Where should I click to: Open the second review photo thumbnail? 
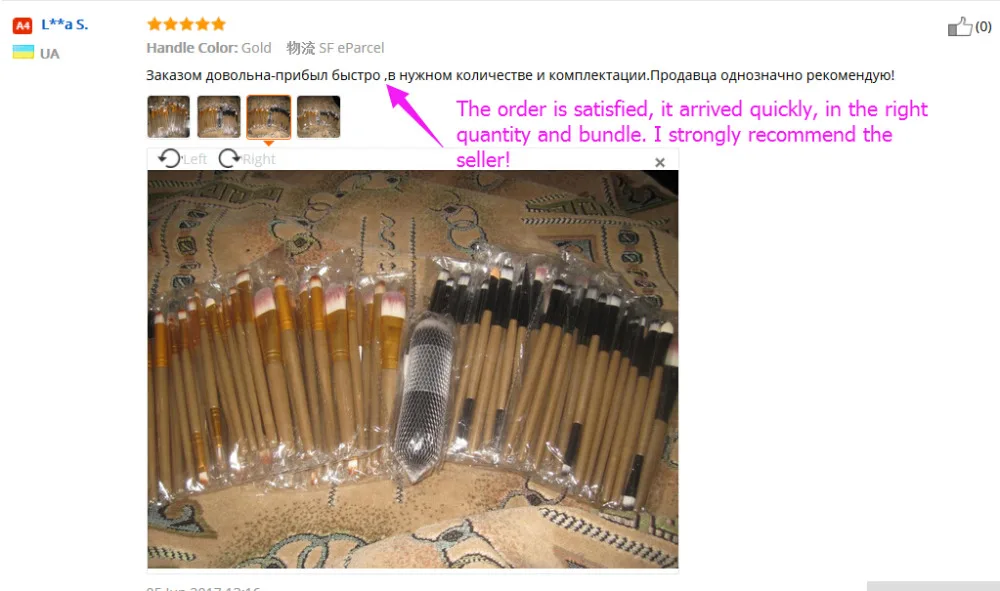pyautogui.click(x=219, y=117)
